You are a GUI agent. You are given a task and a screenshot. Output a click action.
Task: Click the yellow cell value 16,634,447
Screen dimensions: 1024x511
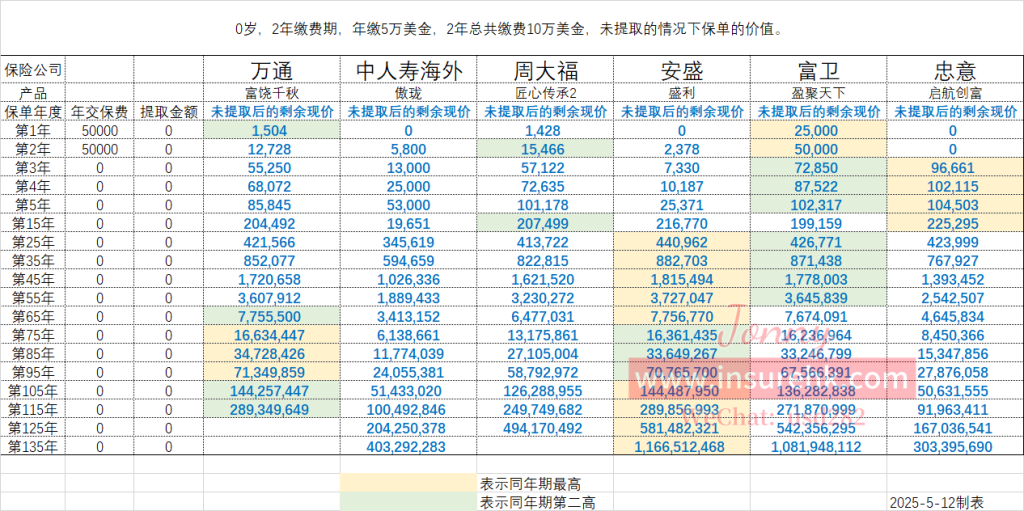coord(272,336)
